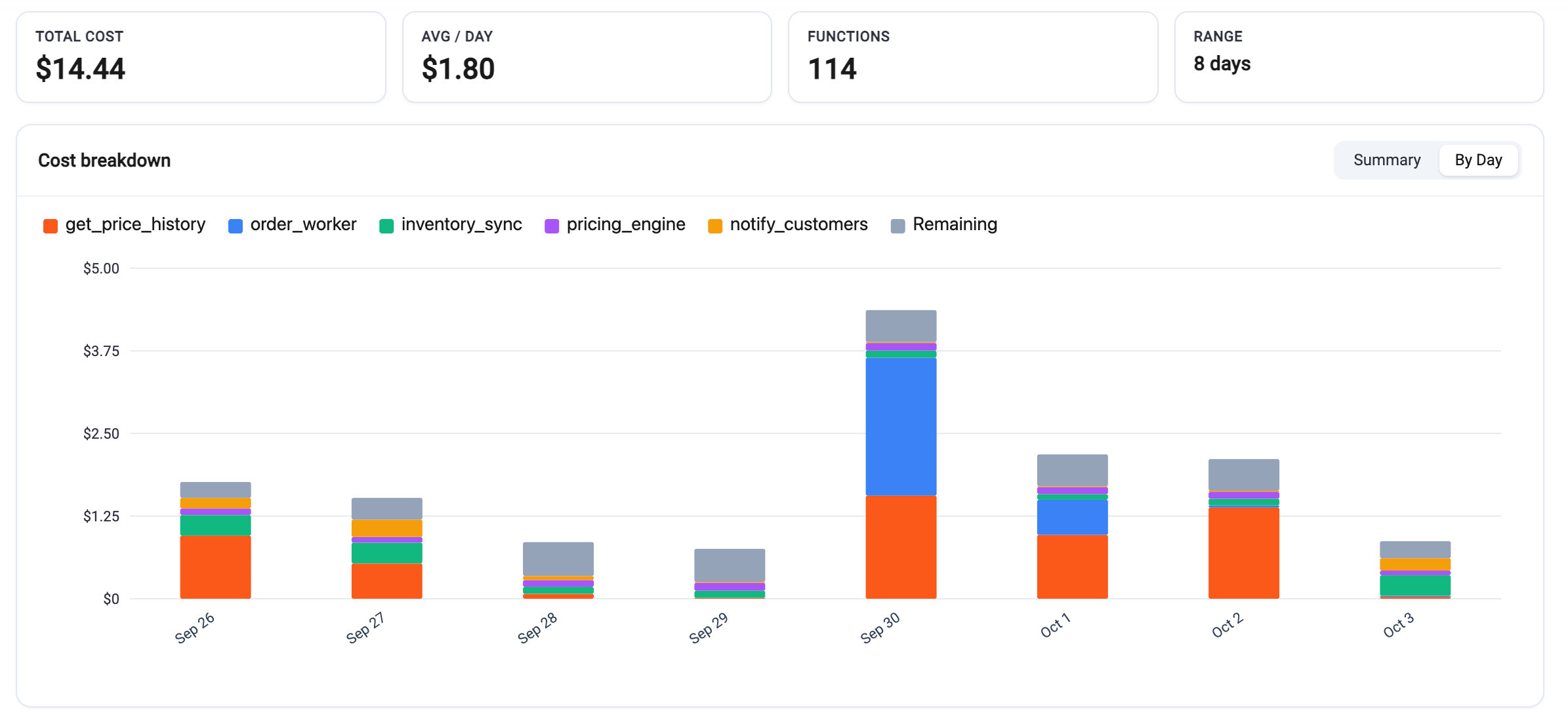The height and width of the screenshot is (724, 1568).
Task: Click the orange get_price_history segment on Oct 2
Action: 1243,552
